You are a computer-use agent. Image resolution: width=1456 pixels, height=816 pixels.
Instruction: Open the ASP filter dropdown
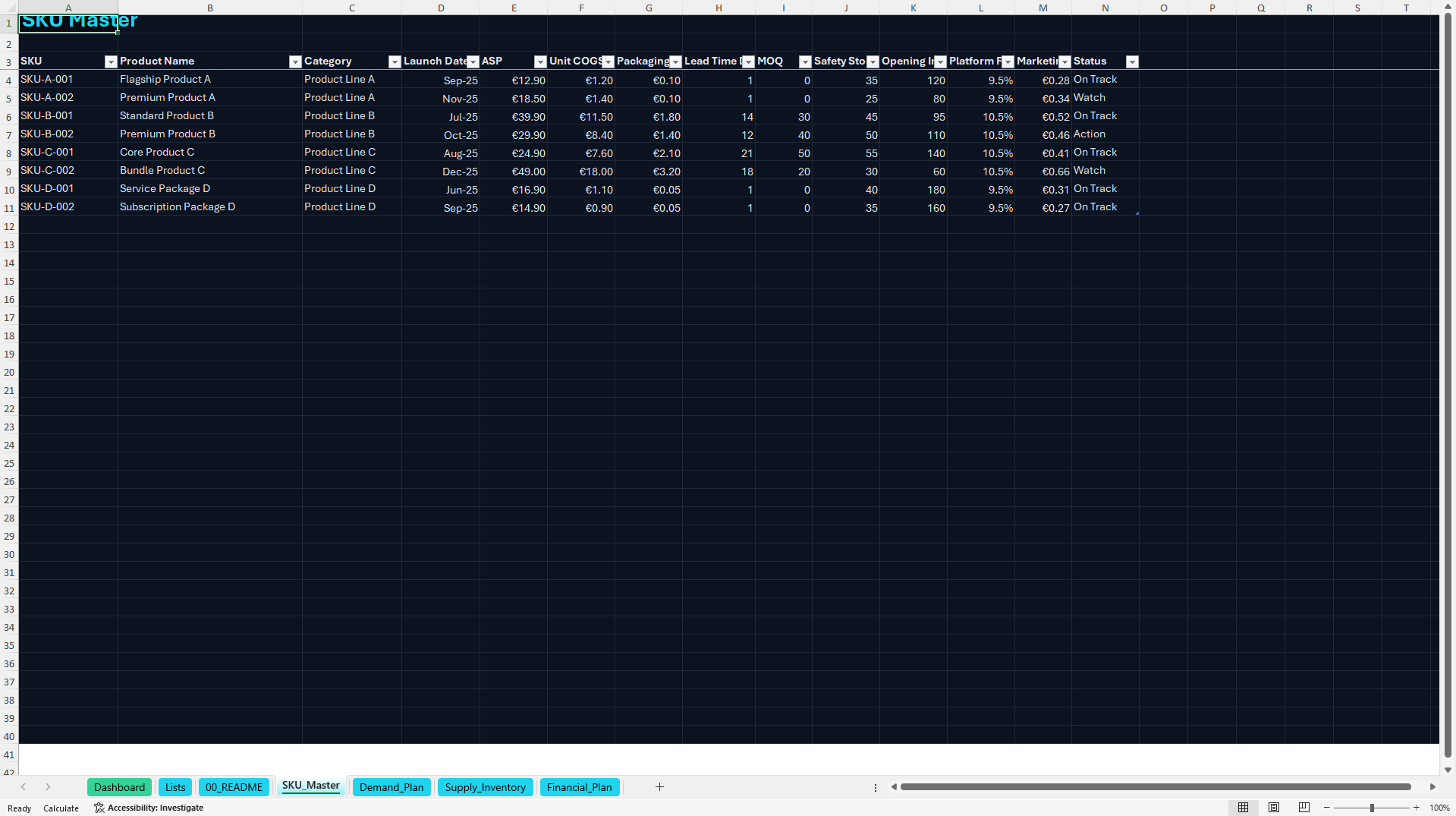coord(540,61)
